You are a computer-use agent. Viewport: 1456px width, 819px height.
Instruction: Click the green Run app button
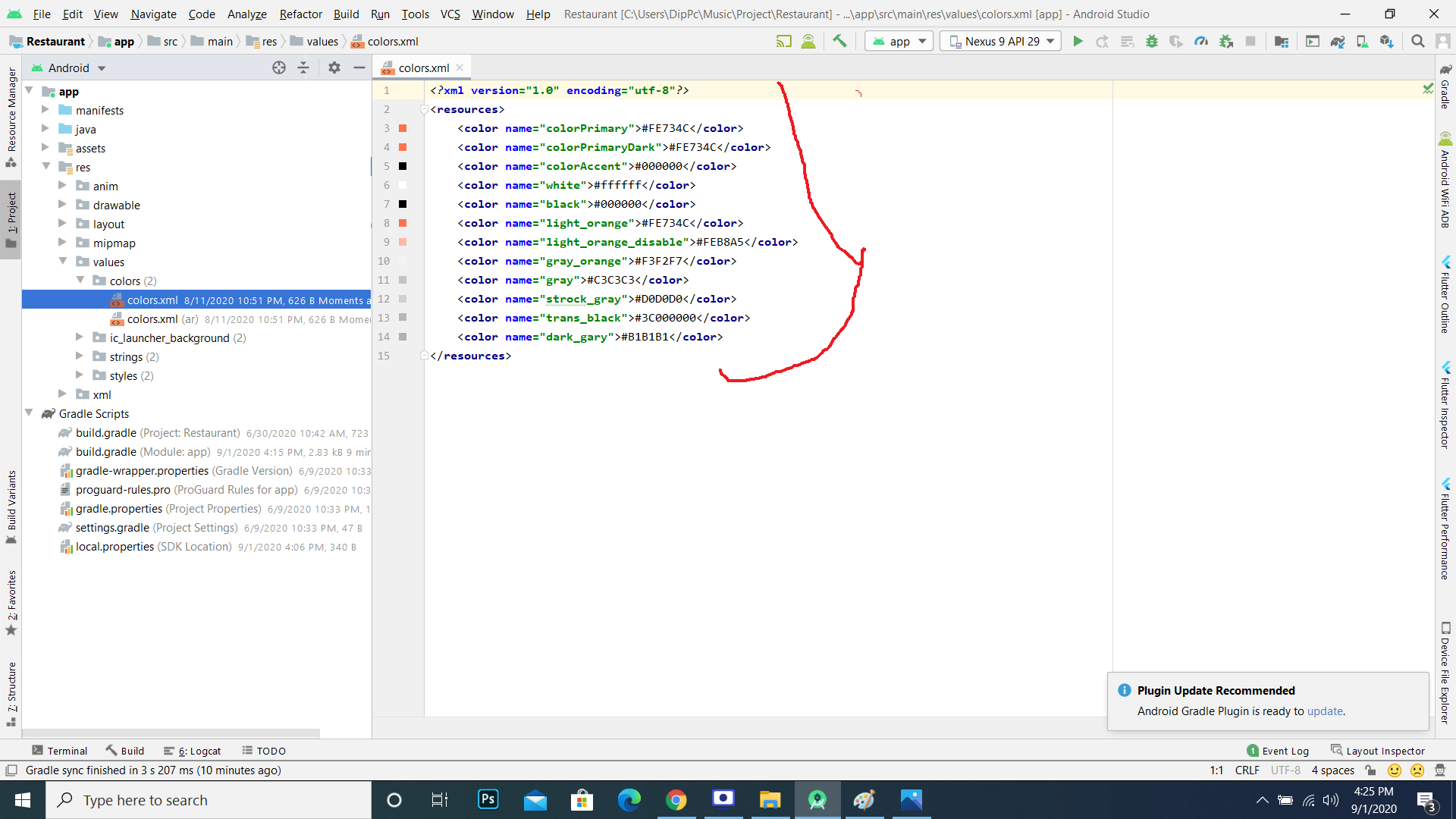pos(1078,42)
